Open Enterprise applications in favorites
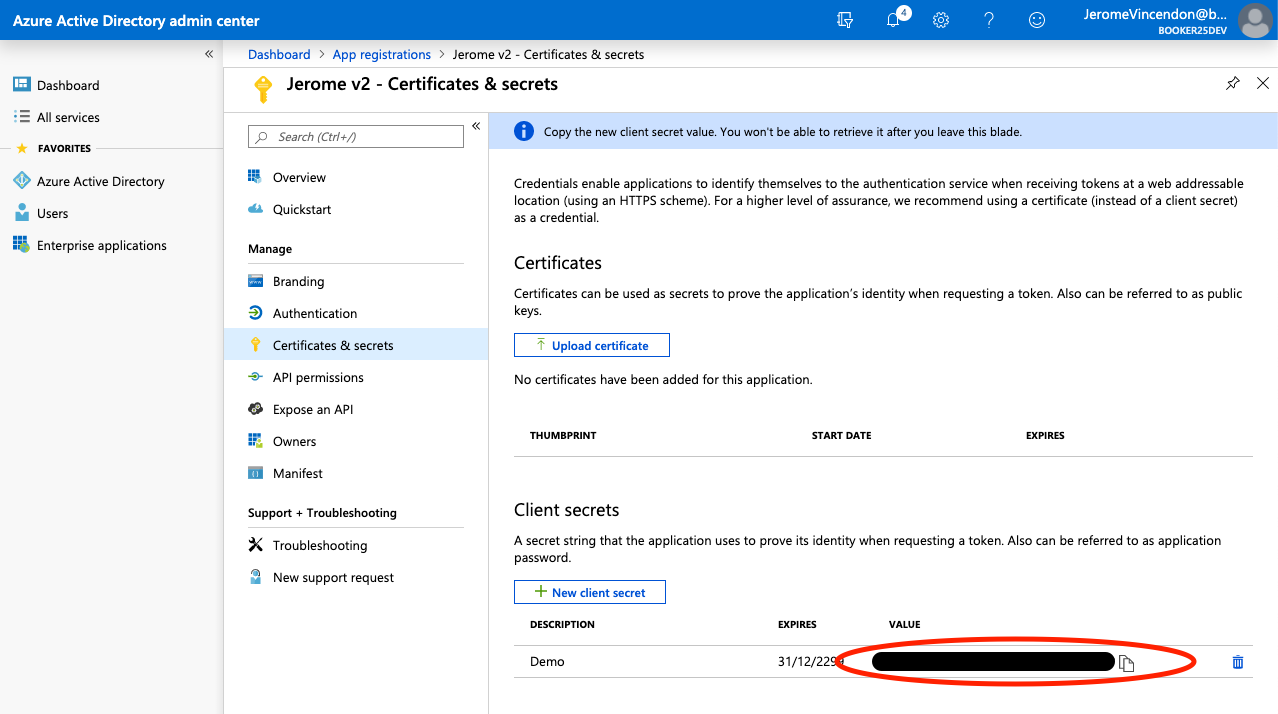Screen dimensions: 1278x714 [x=101, y=245]
